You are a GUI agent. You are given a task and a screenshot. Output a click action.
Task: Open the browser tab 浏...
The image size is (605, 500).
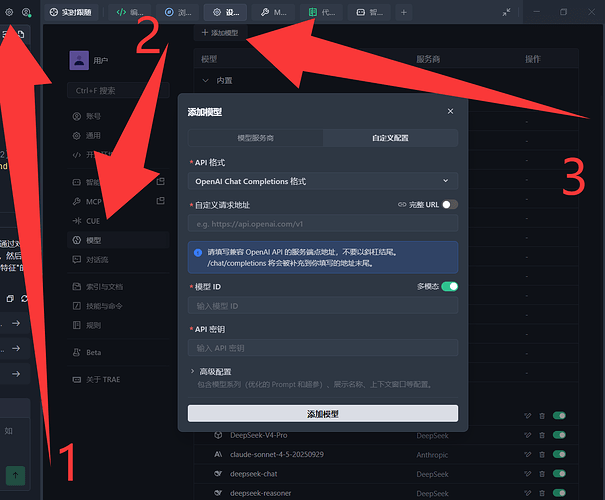point(177,12)
